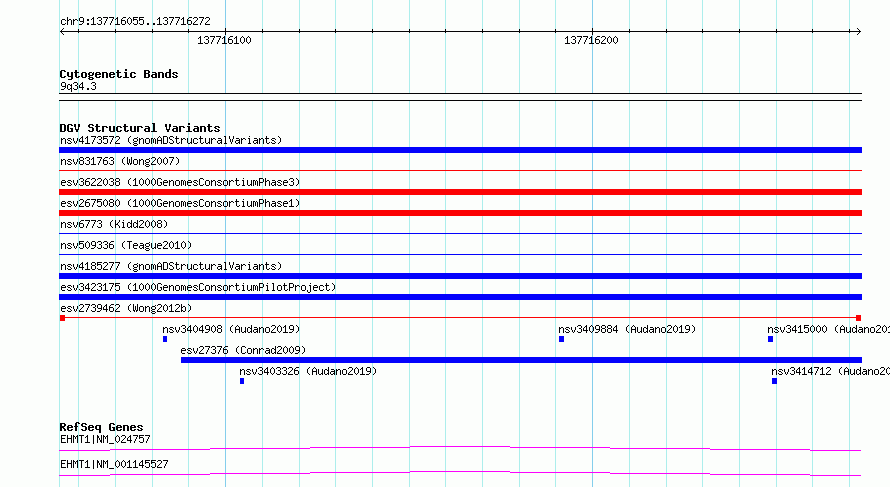890x487 pixels.
Task: Click the thick red bar under esv3622038
Action: point(460,192)
